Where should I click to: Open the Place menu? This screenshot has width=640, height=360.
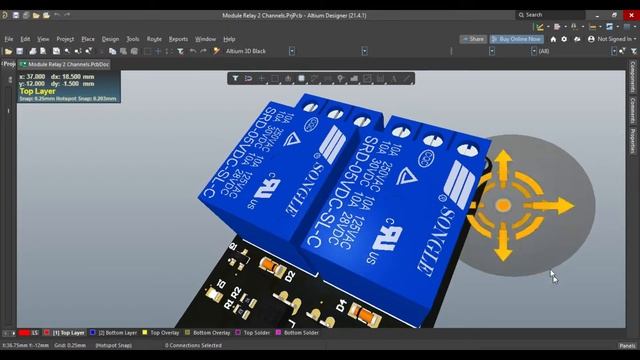88,39
